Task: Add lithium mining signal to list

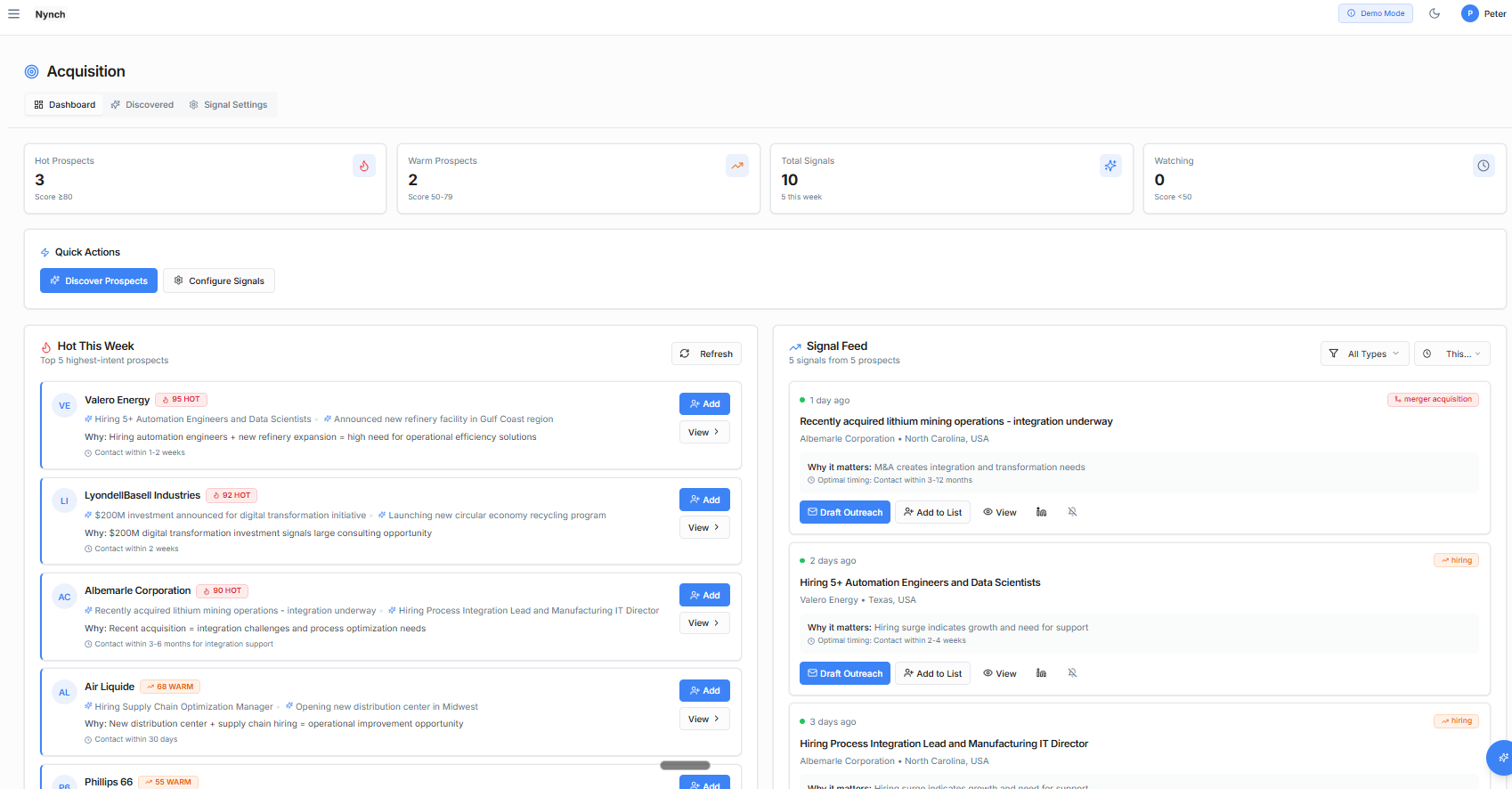Action: click(932, 512)
